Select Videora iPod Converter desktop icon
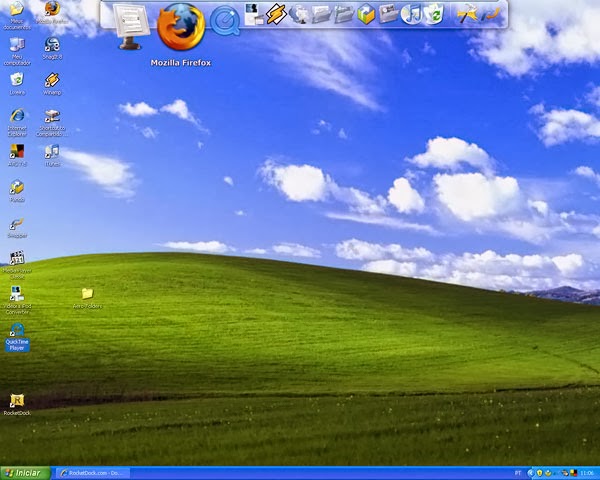Screen dimensions: 600x480 pos(17,300)
